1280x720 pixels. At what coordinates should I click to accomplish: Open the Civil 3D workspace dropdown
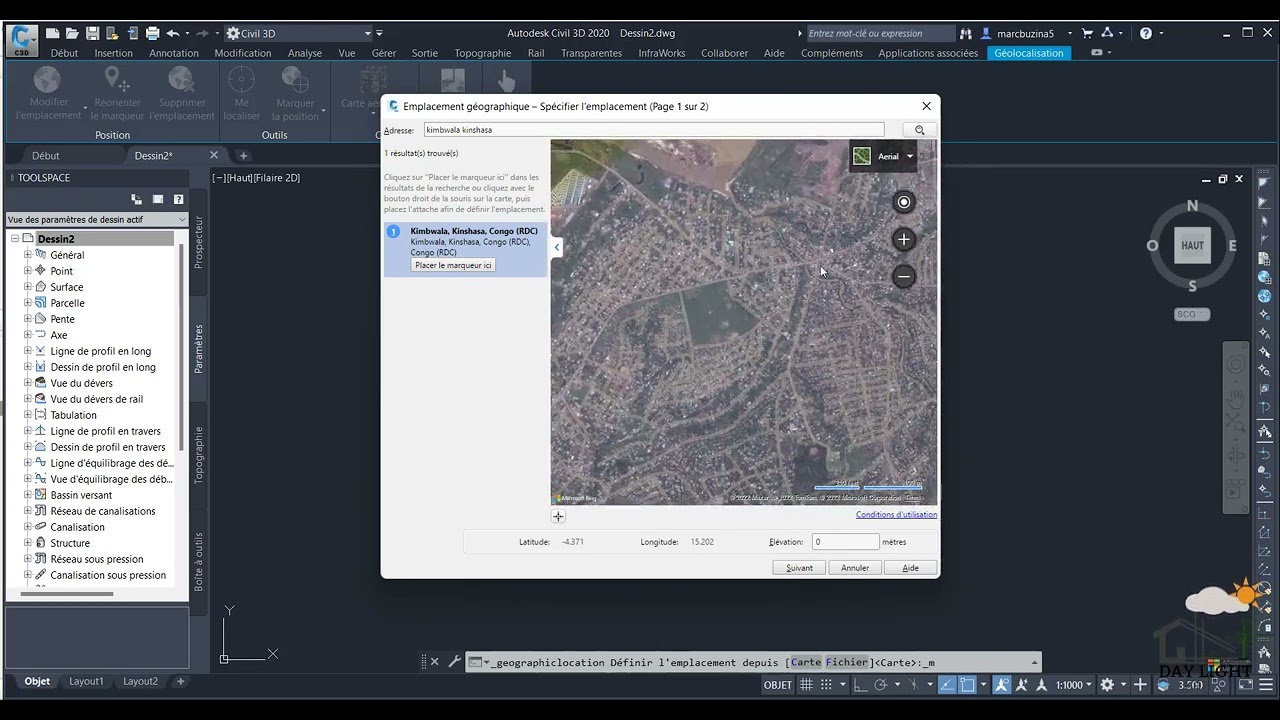click(x=300, y=33)
